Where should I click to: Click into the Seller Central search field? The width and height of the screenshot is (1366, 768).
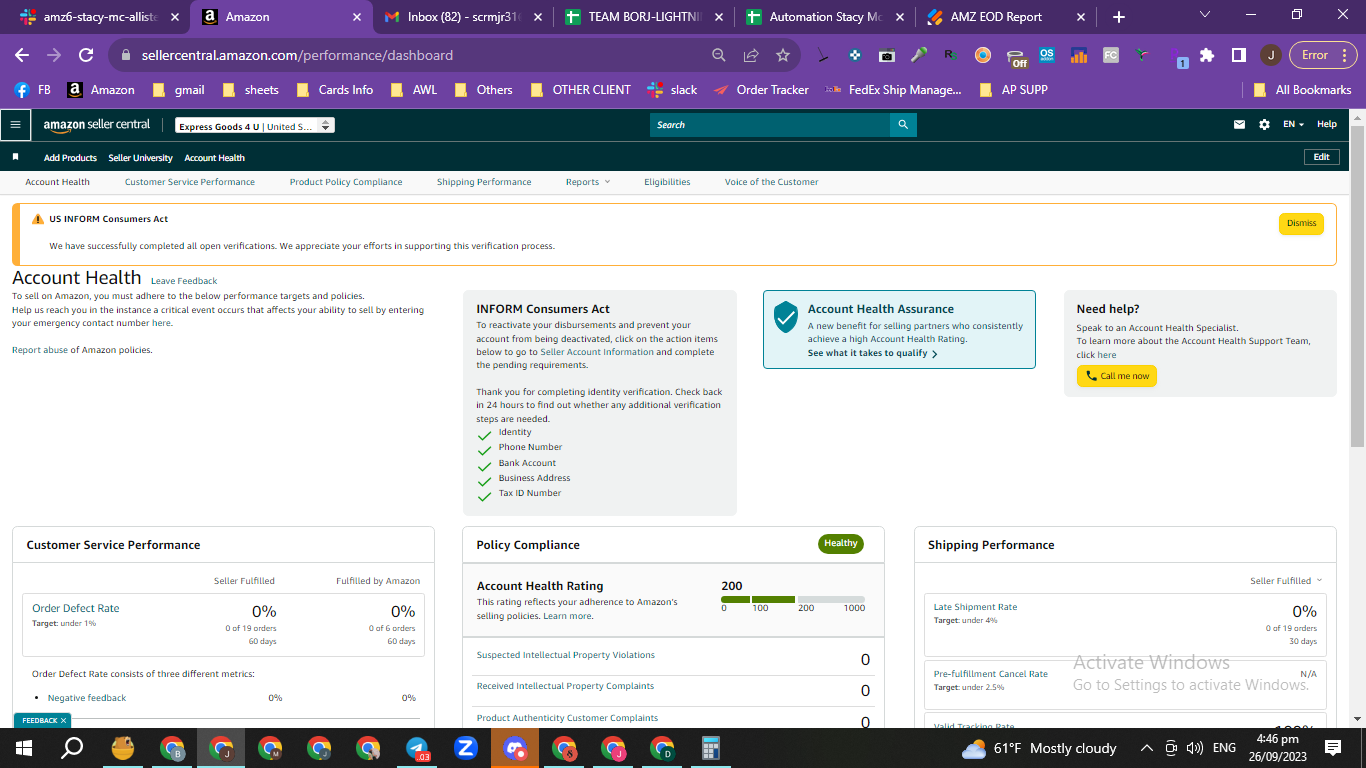point(770,125)
